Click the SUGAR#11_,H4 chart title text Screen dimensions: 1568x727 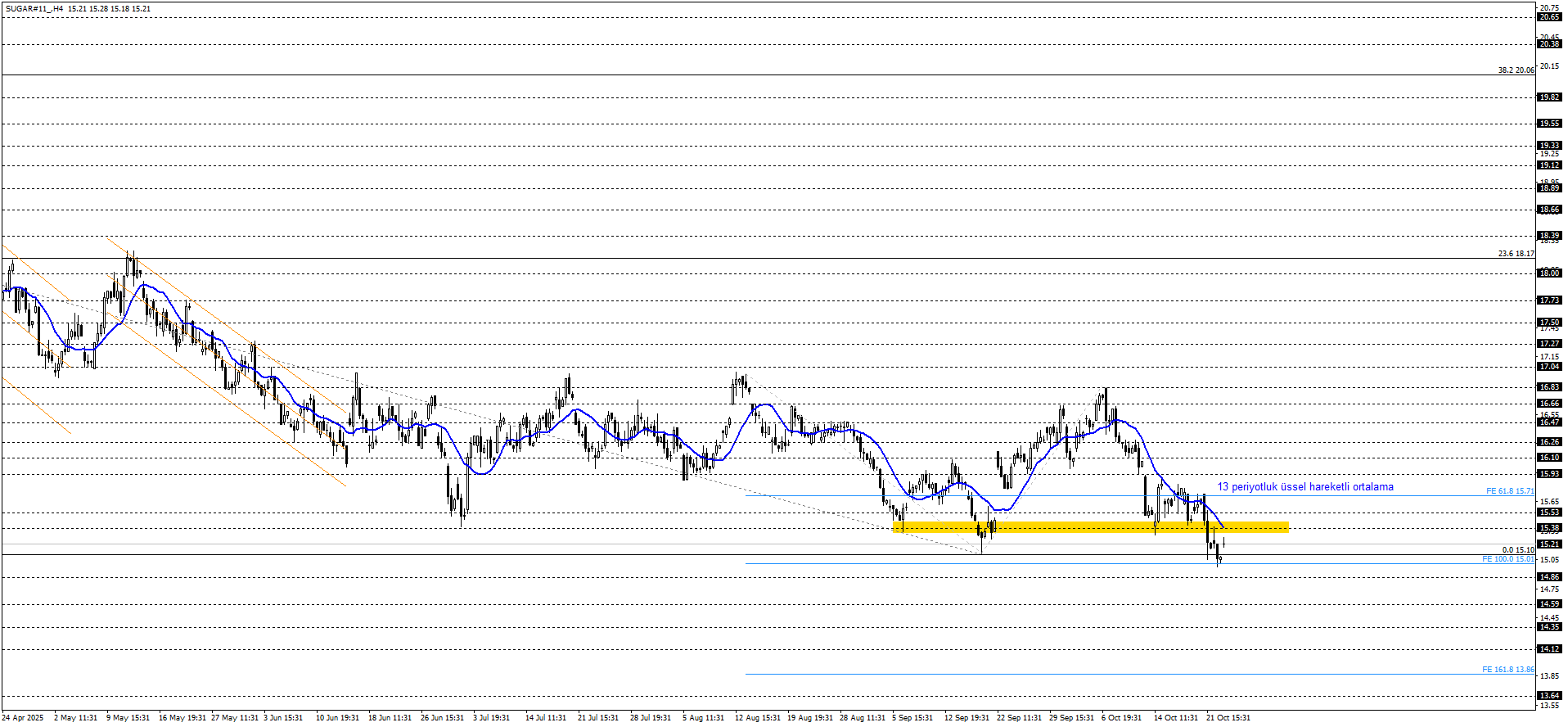[34, 9]
